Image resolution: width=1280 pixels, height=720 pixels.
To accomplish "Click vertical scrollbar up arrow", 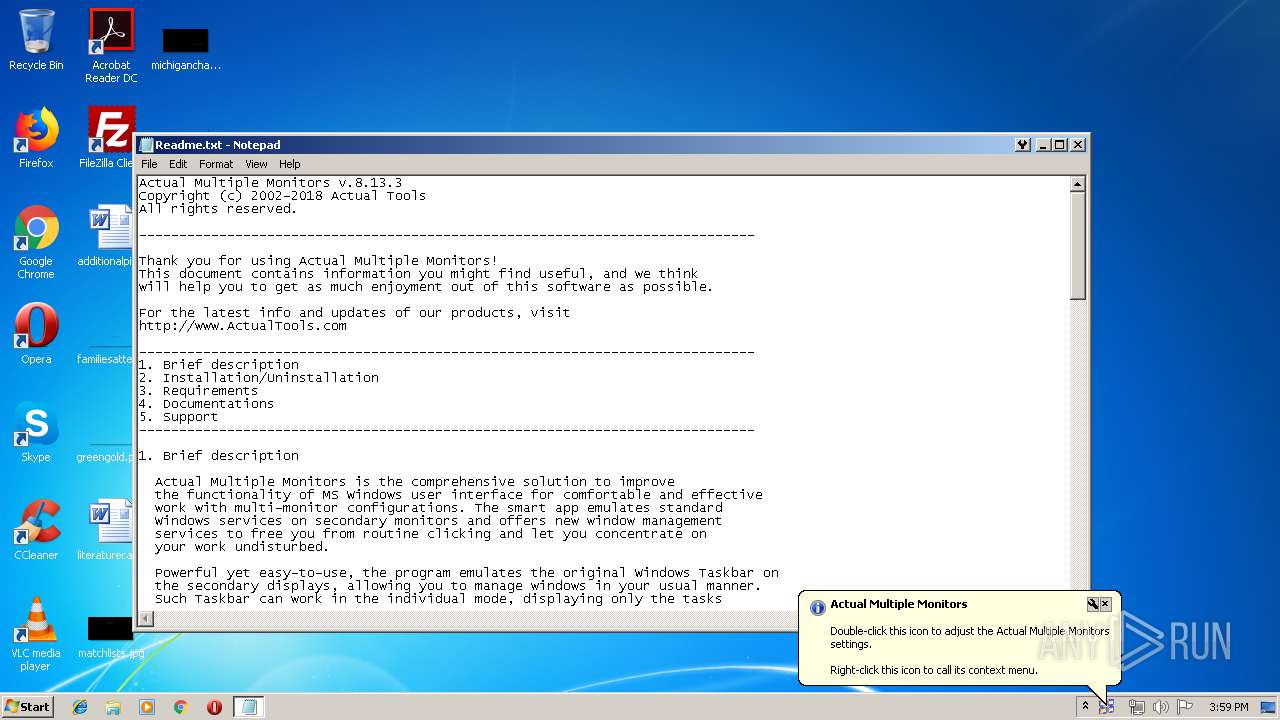I will coord(1077,184).
